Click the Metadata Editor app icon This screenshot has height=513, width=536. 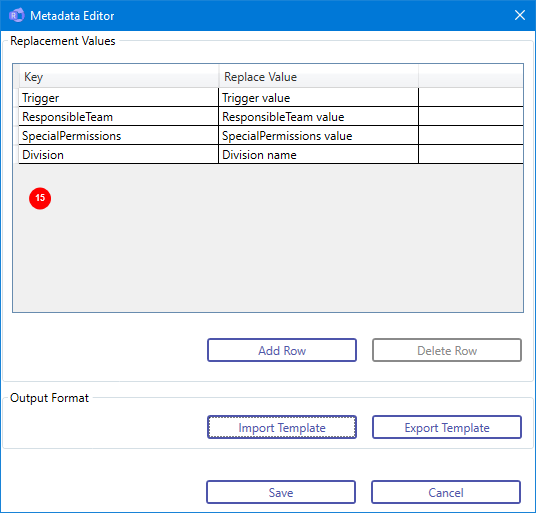coord(16,15)
